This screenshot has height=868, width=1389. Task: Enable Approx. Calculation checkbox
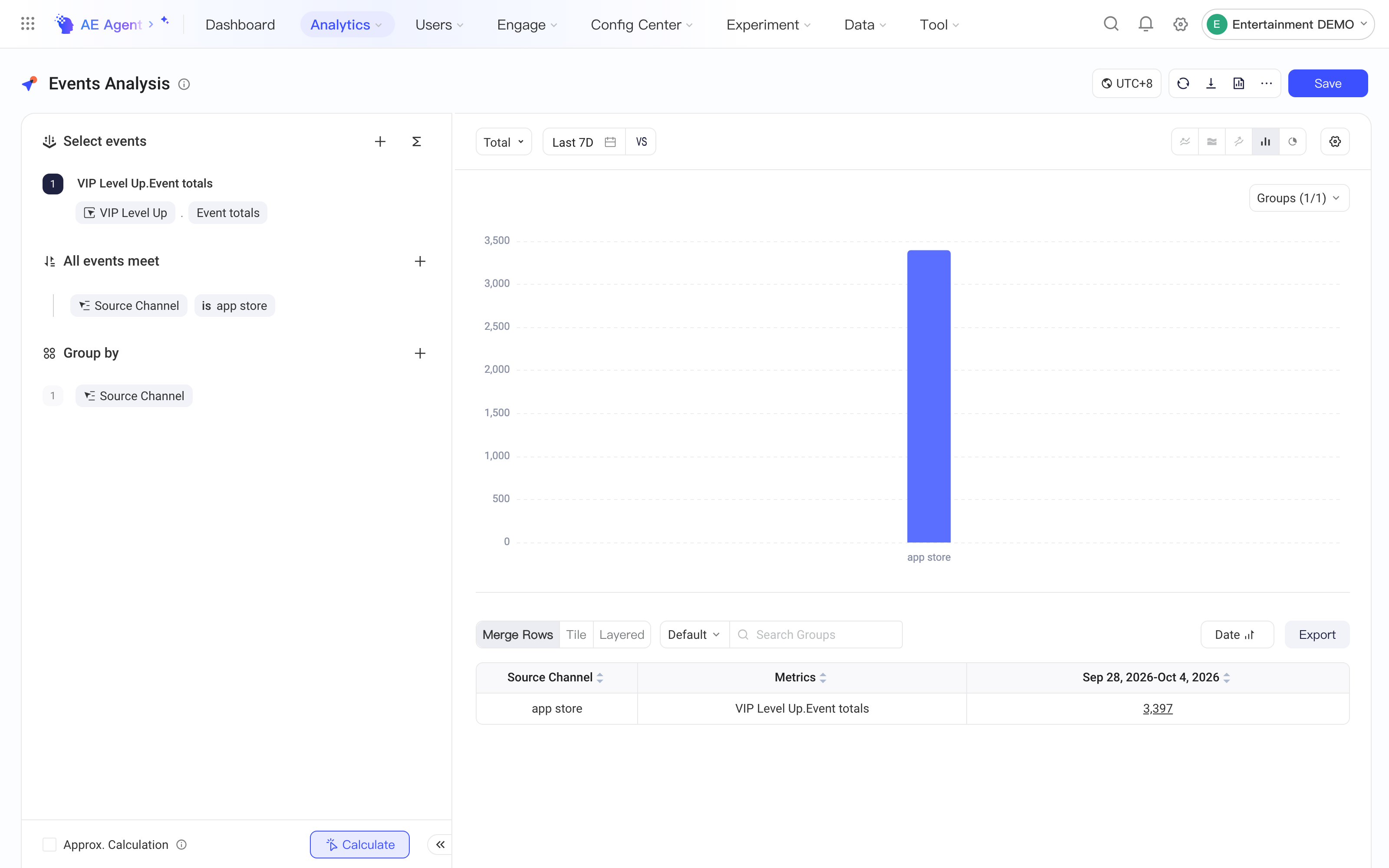pyautogui.click(x=49, y=845)
